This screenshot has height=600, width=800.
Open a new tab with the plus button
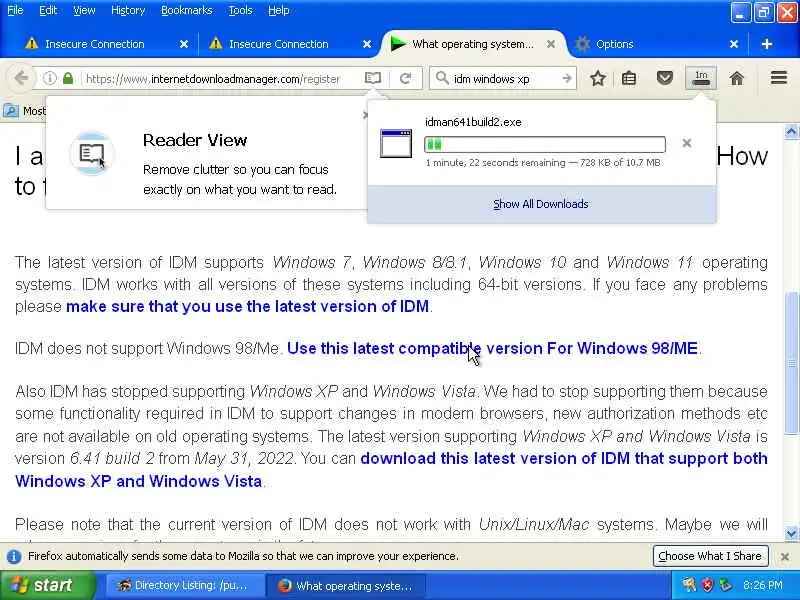pos(766,44)
